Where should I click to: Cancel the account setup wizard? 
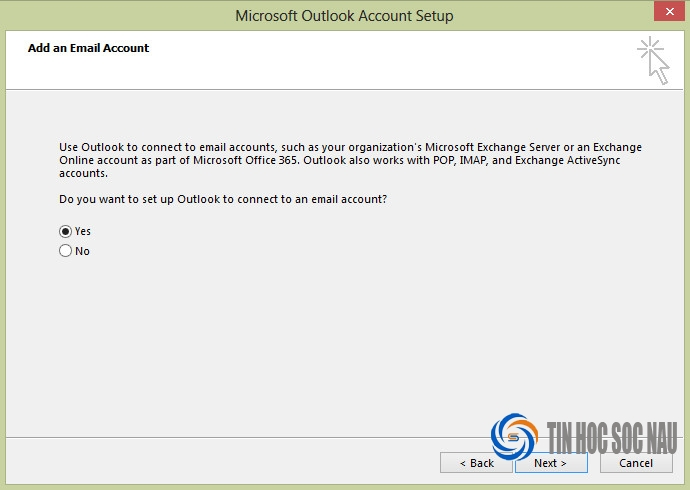click(636, 463)
